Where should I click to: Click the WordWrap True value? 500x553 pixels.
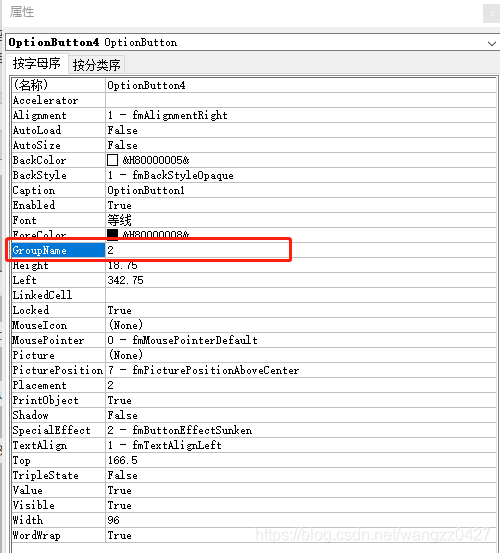click(120, 535)
